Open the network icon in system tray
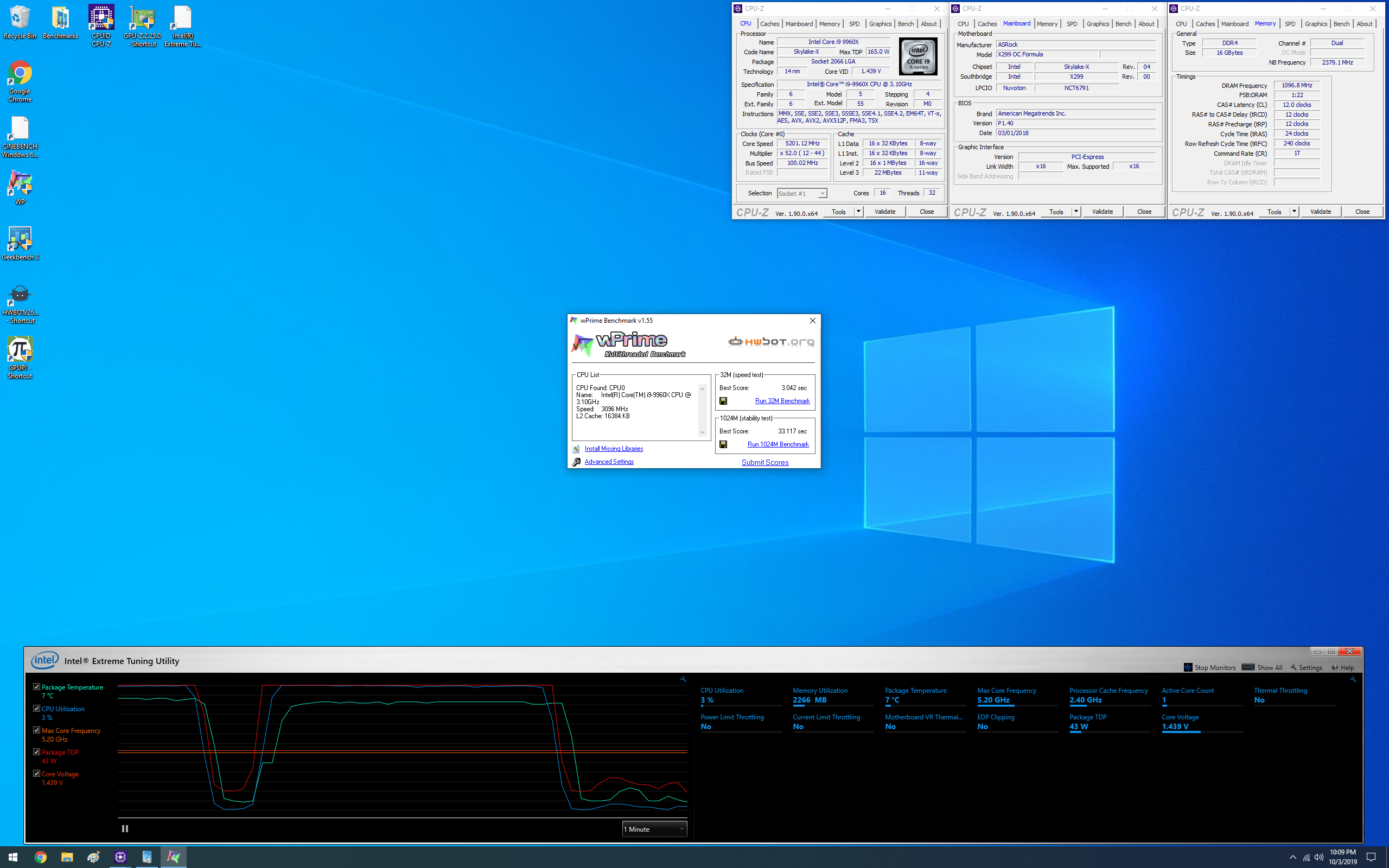 [x=1307, y=858]
